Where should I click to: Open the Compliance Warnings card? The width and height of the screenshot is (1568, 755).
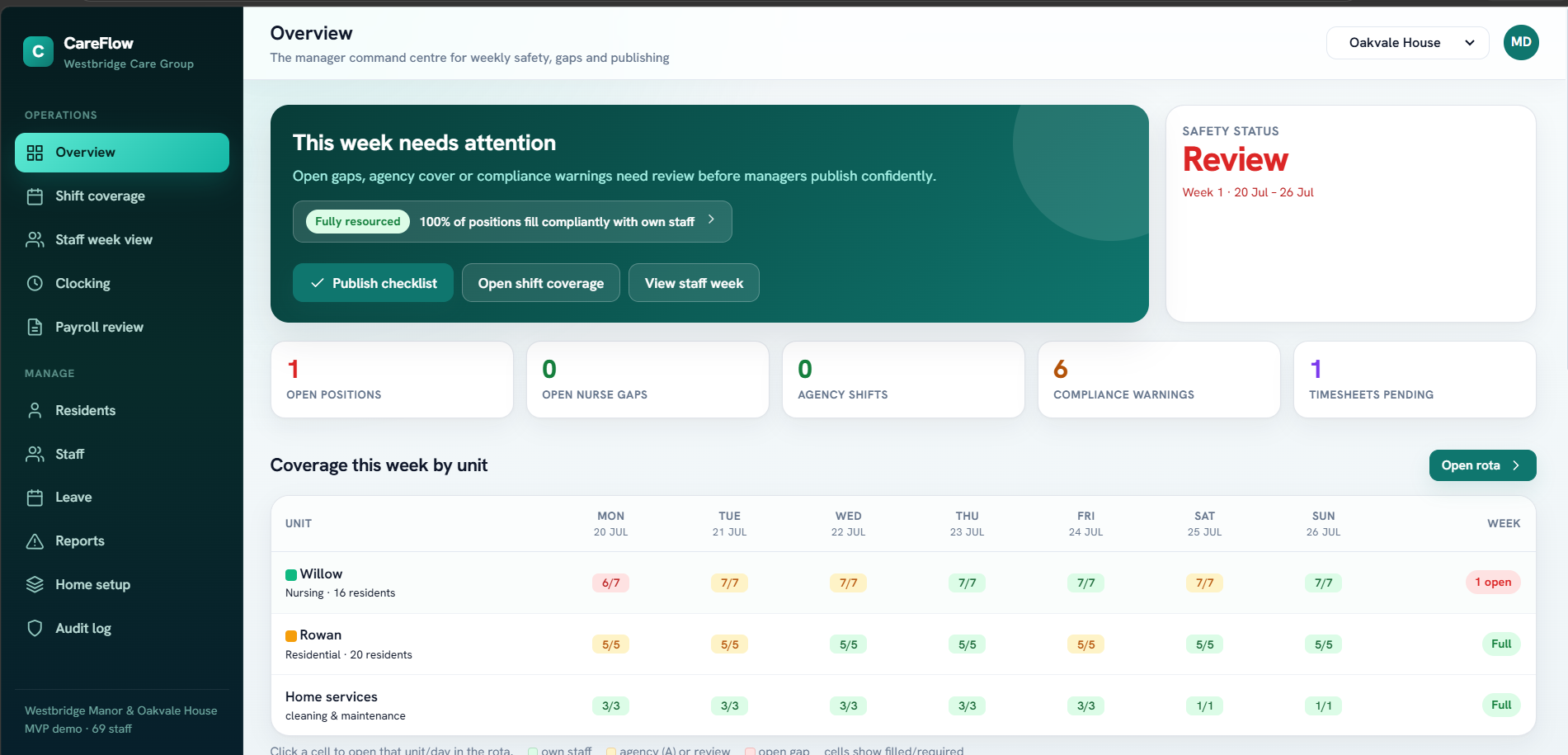1159,380
